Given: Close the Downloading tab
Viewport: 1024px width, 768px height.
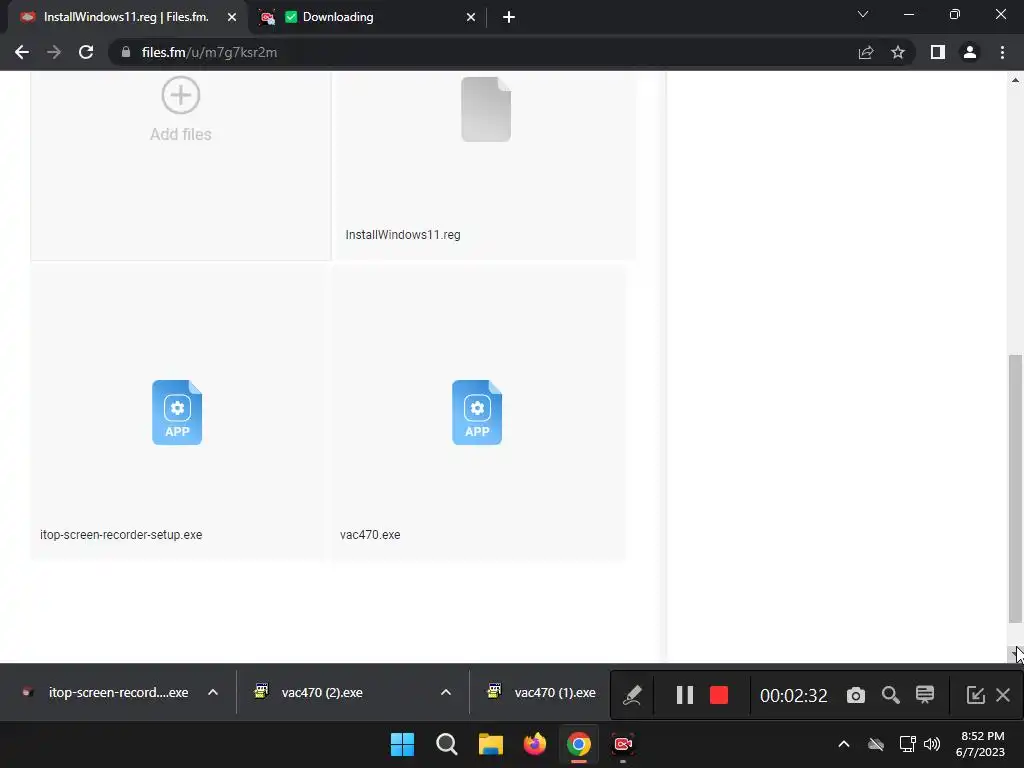Looking at the screenshot, I should point(471,18).
